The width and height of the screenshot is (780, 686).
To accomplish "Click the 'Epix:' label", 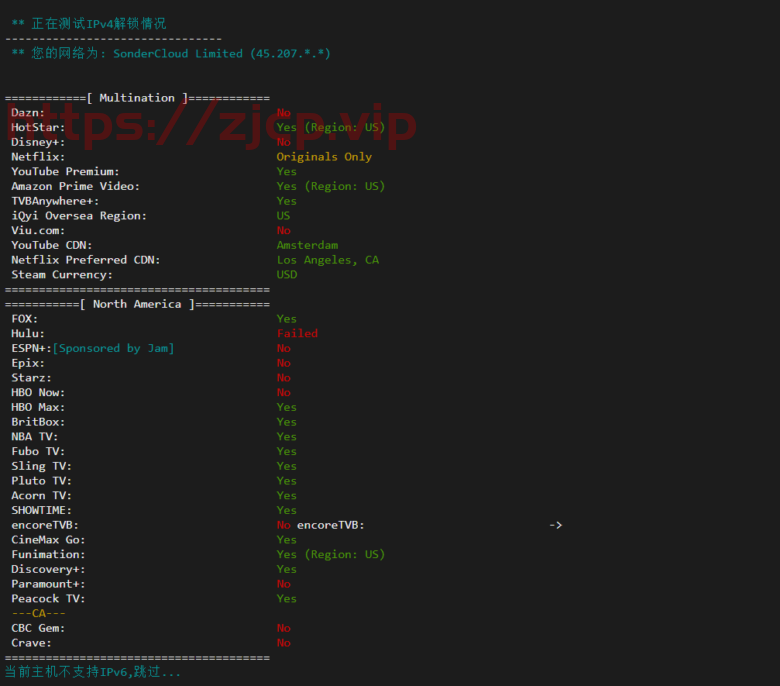I will [x=28, y=363].
